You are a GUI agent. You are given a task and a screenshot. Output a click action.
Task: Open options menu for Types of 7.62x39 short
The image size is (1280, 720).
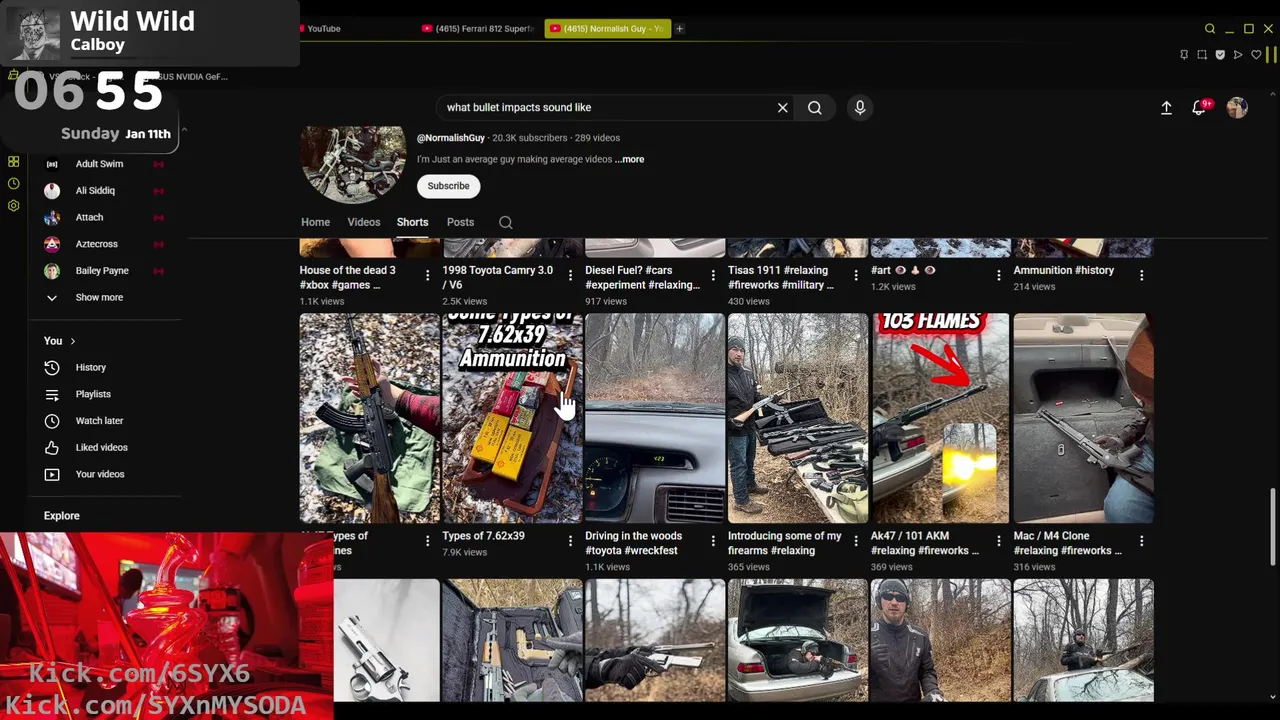570,541
